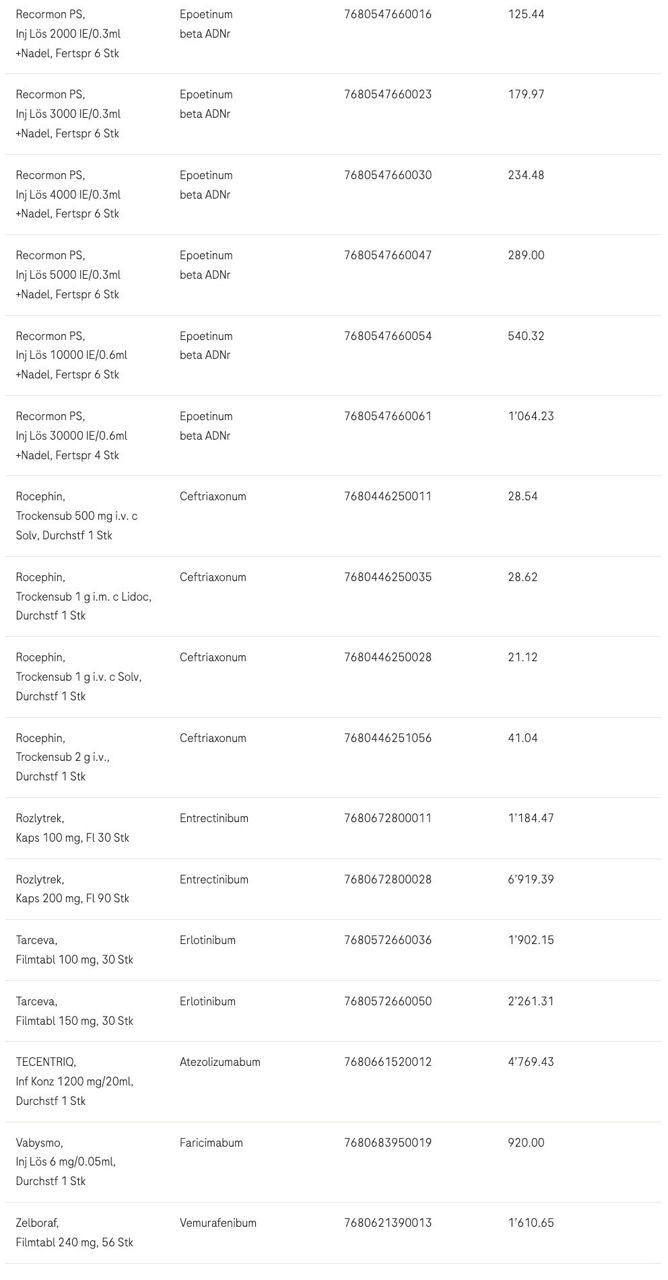Select Vabysmo Inj Lös product name

point(65,1162)
